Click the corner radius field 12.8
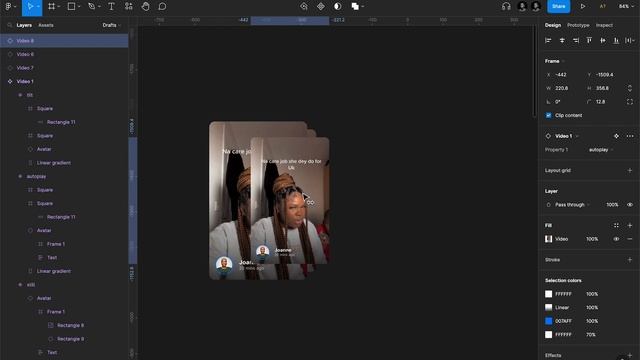 click(x=604, y=102)
